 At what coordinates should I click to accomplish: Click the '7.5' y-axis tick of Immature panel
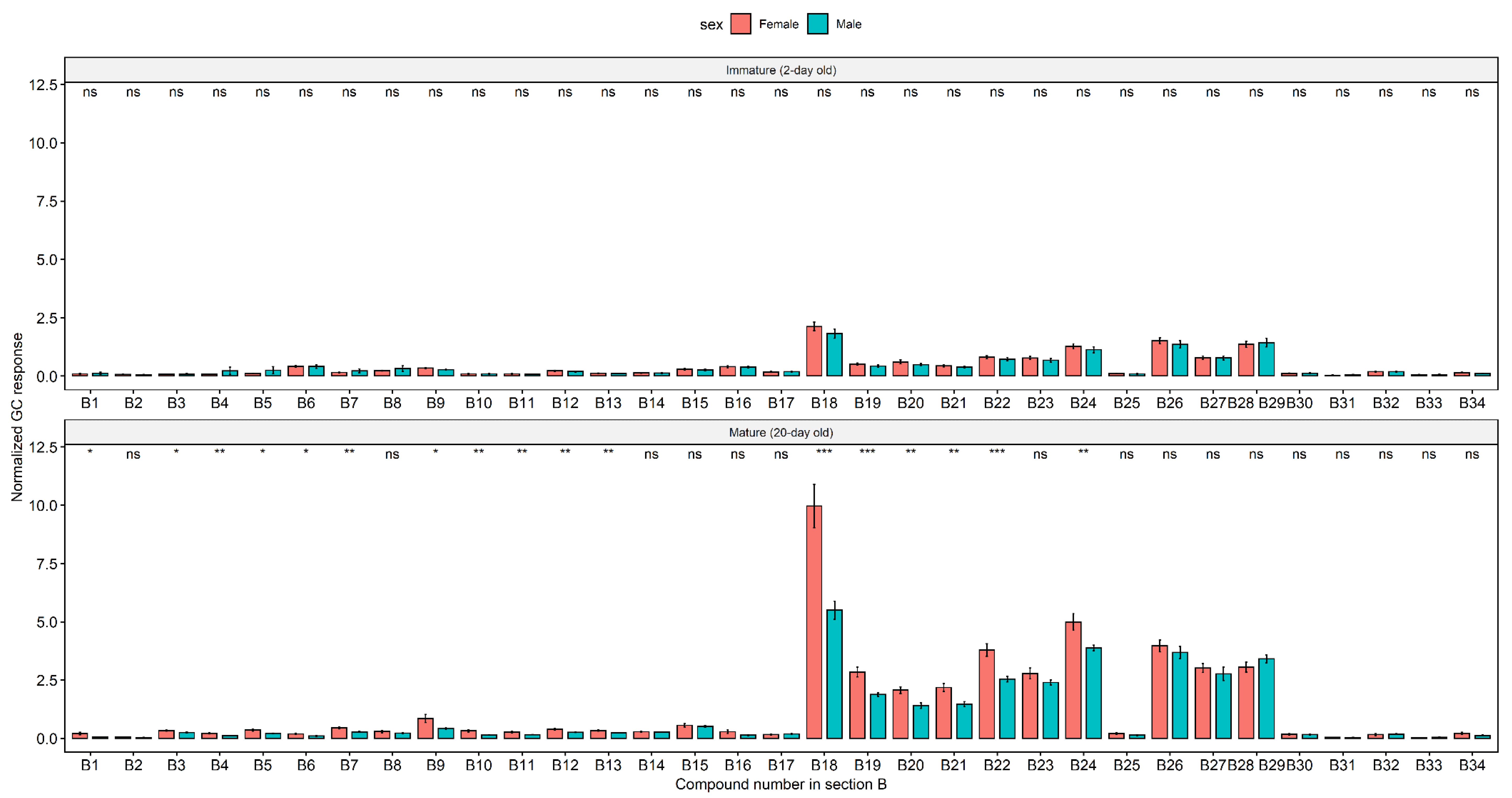point(47,201)
